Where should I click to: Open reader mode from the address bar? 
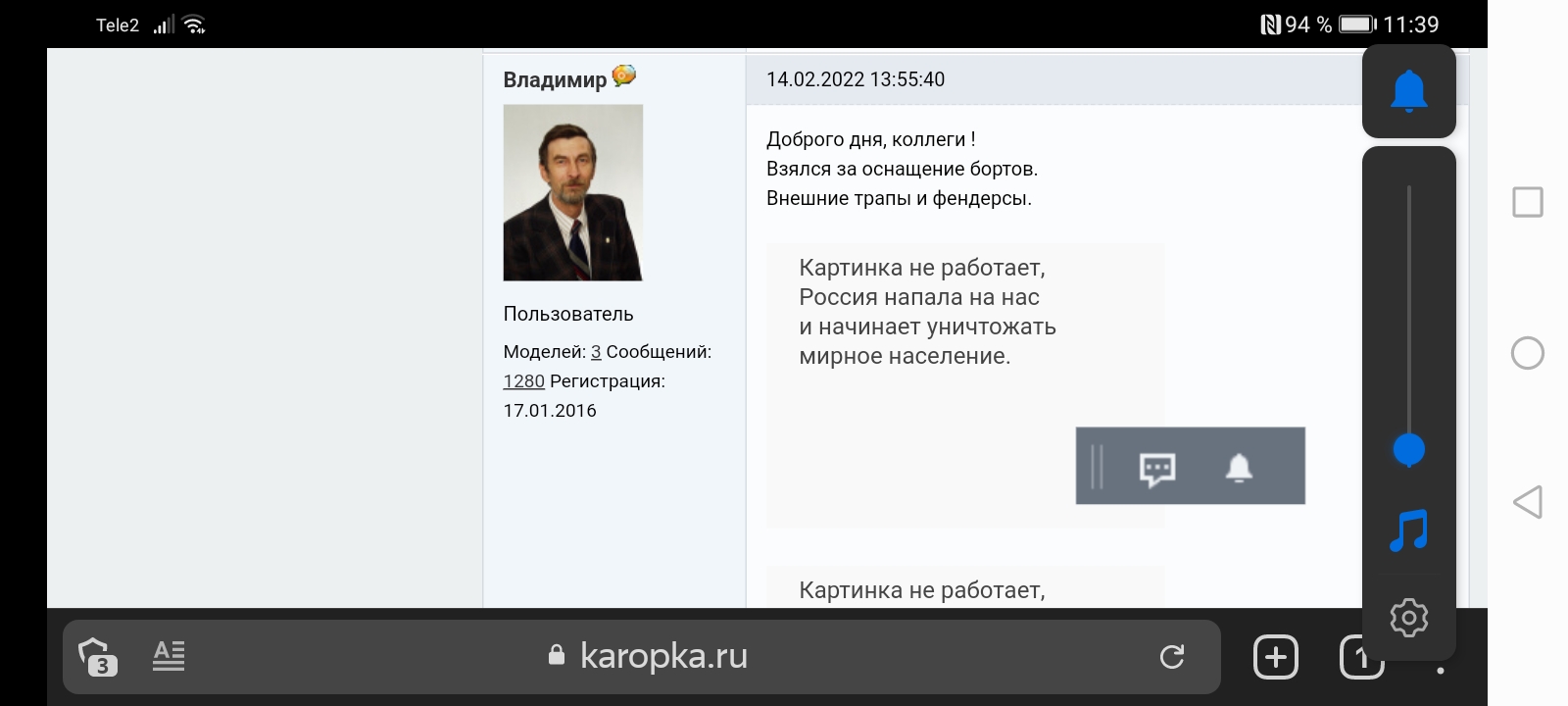coord(169,656)
